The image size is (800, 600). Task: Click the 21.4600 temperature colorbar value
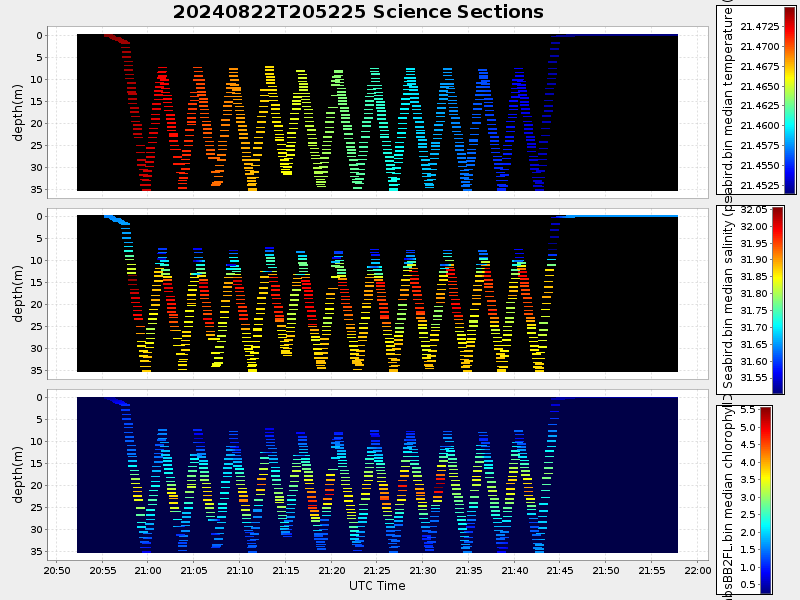point(760,126)
